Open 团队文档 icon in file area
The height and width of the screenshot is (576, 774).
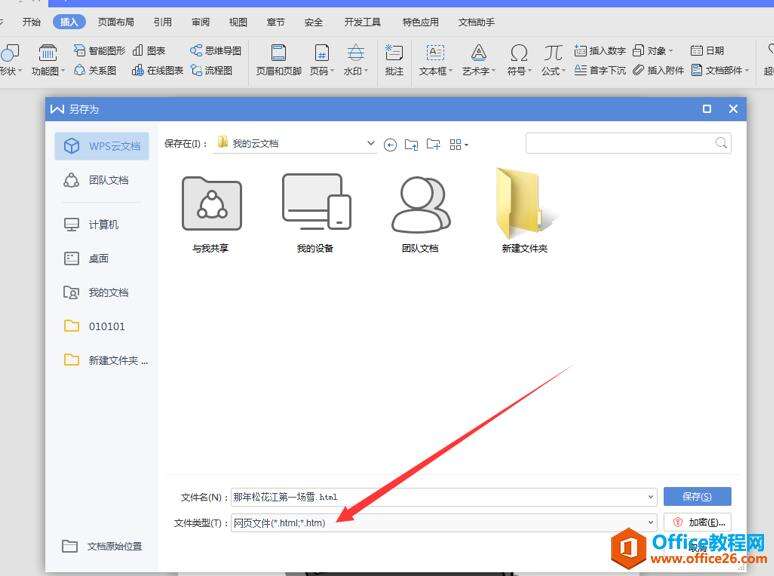tap(420, 215)
